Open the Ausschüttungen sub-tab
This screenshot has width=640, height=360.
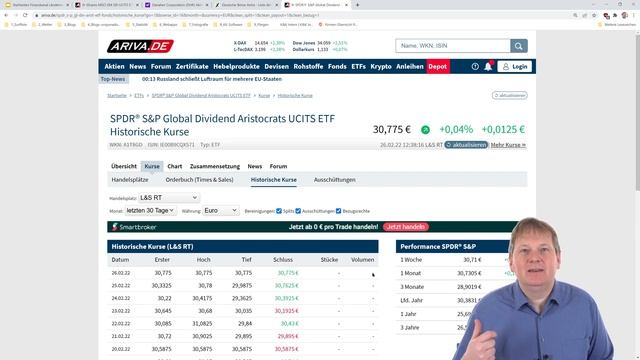335,180
